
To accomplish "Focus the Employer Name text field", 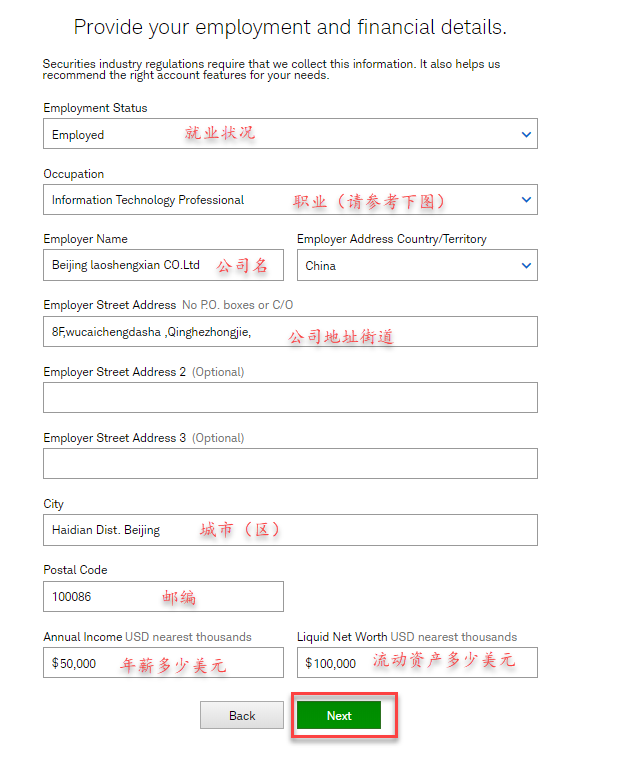I will (163, 265).
